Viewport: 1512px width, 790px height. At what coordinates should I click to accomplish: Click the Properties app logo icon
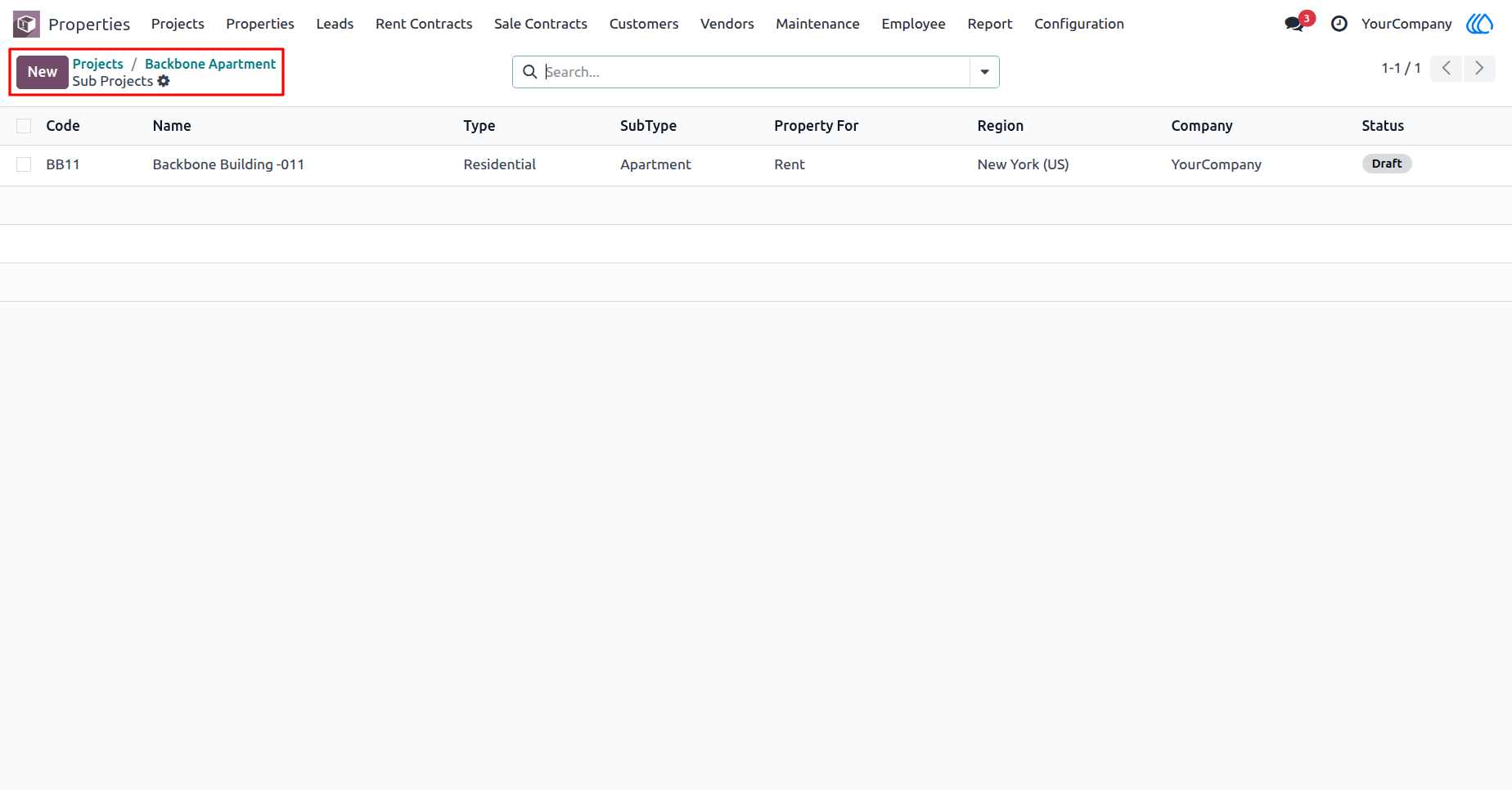(x=26, y=24)
